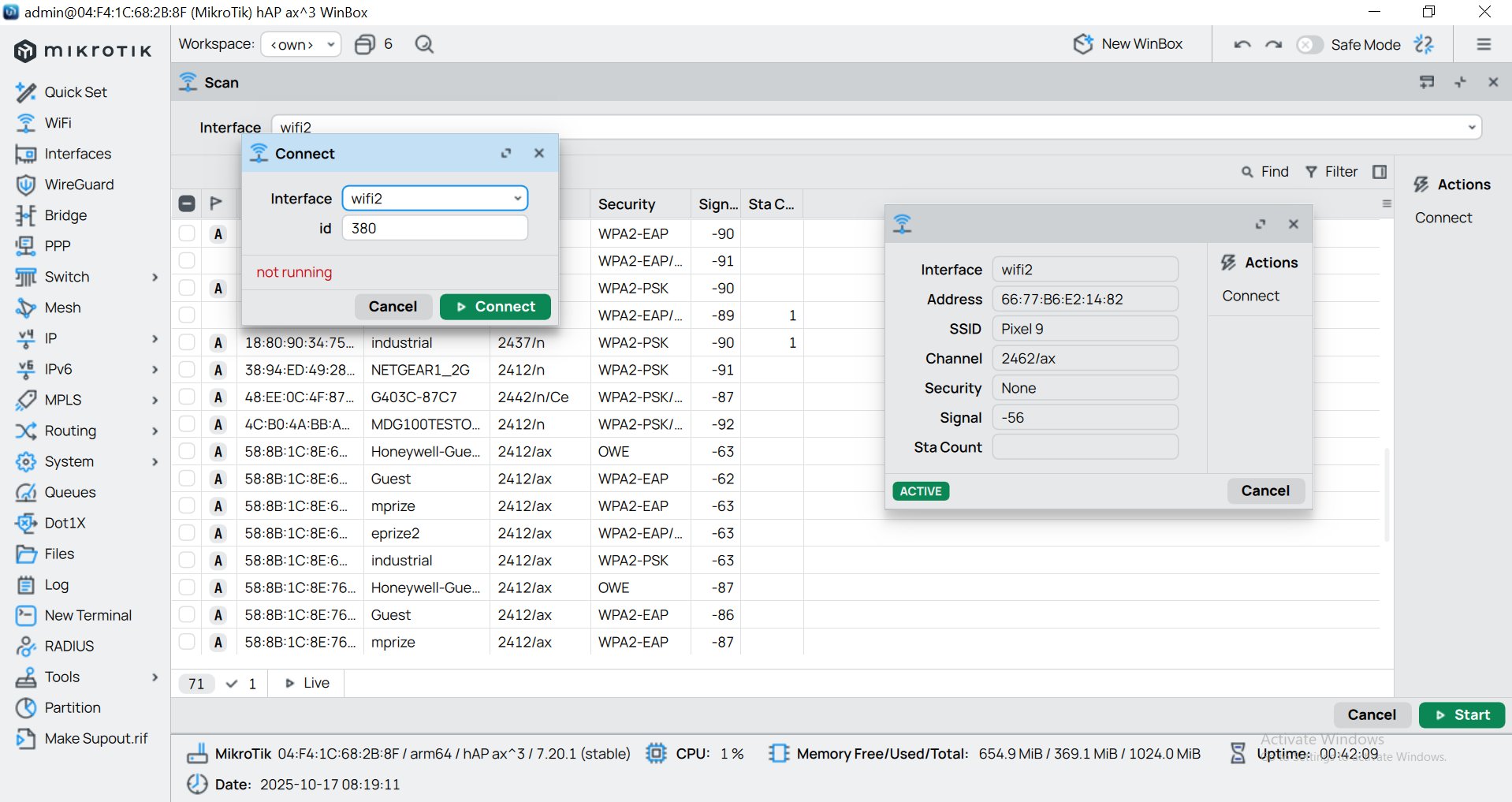Open New Terminal from sidebar

coord(88,615)
